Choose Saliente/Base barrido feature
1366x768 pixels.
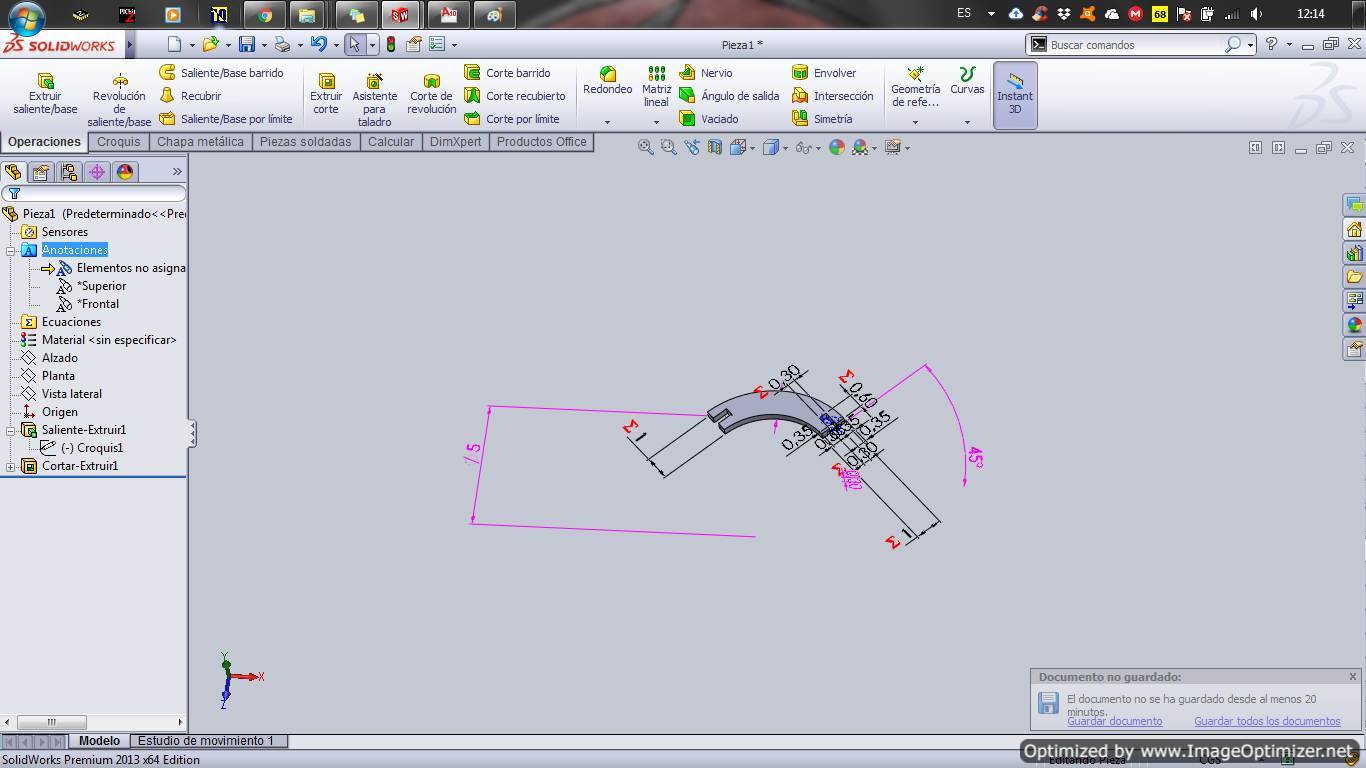pos(221,73)
